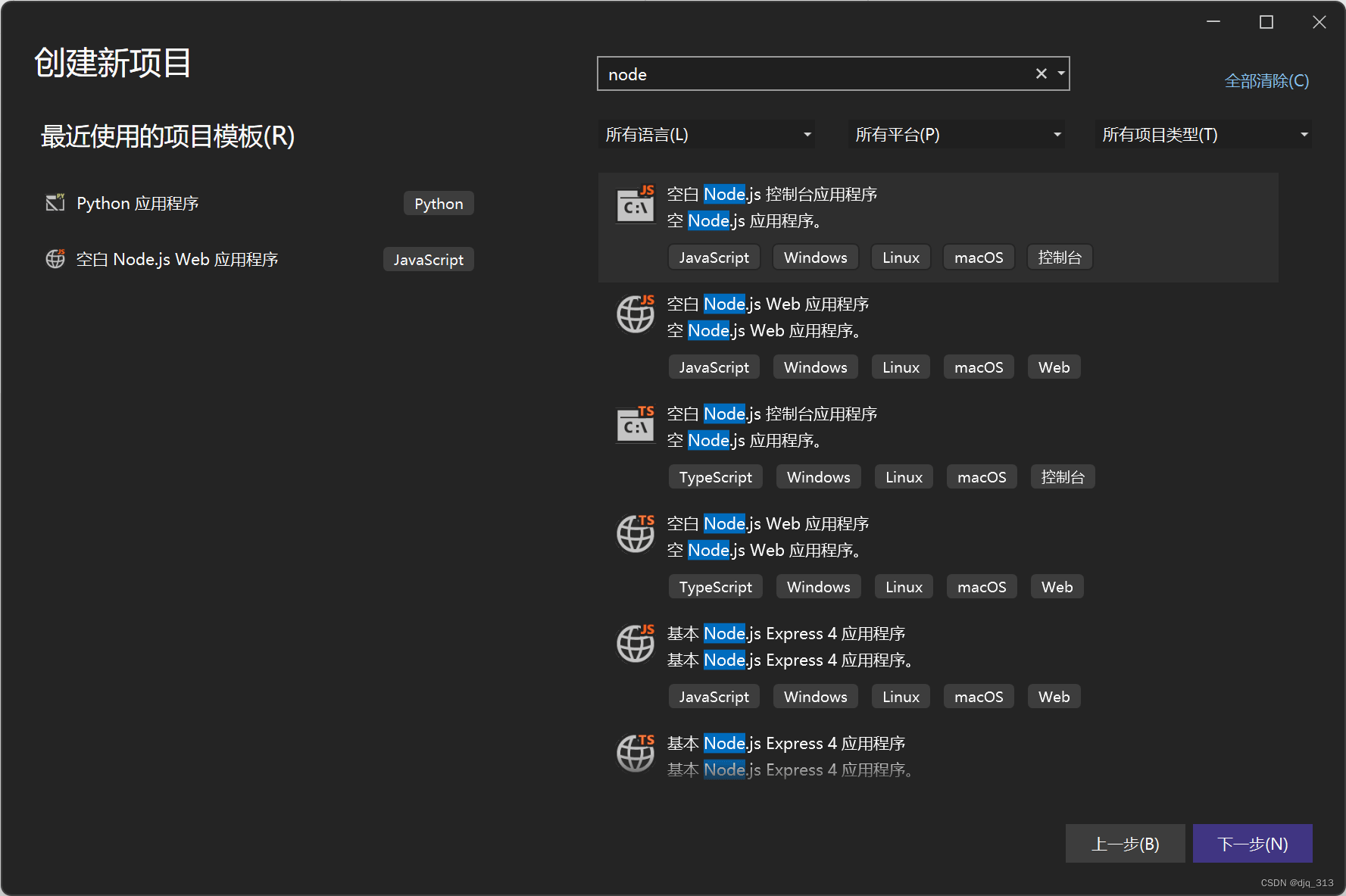This screenshot has width=1346, height=896.
Task: Click Windows tag of first console template
Action: [815, 257]
